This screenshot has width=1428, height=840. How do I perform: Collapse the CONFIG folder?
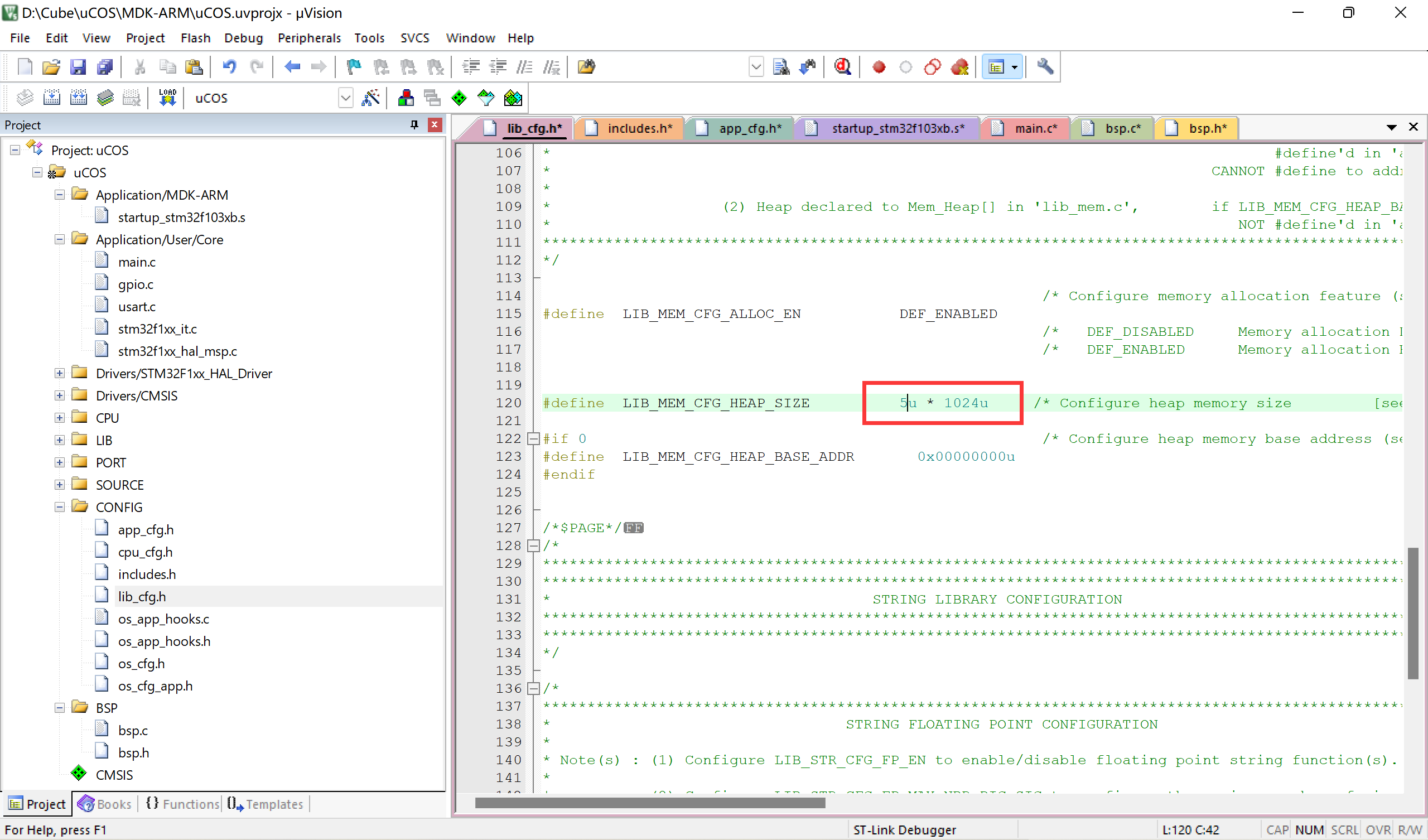[x=60, y=507]
